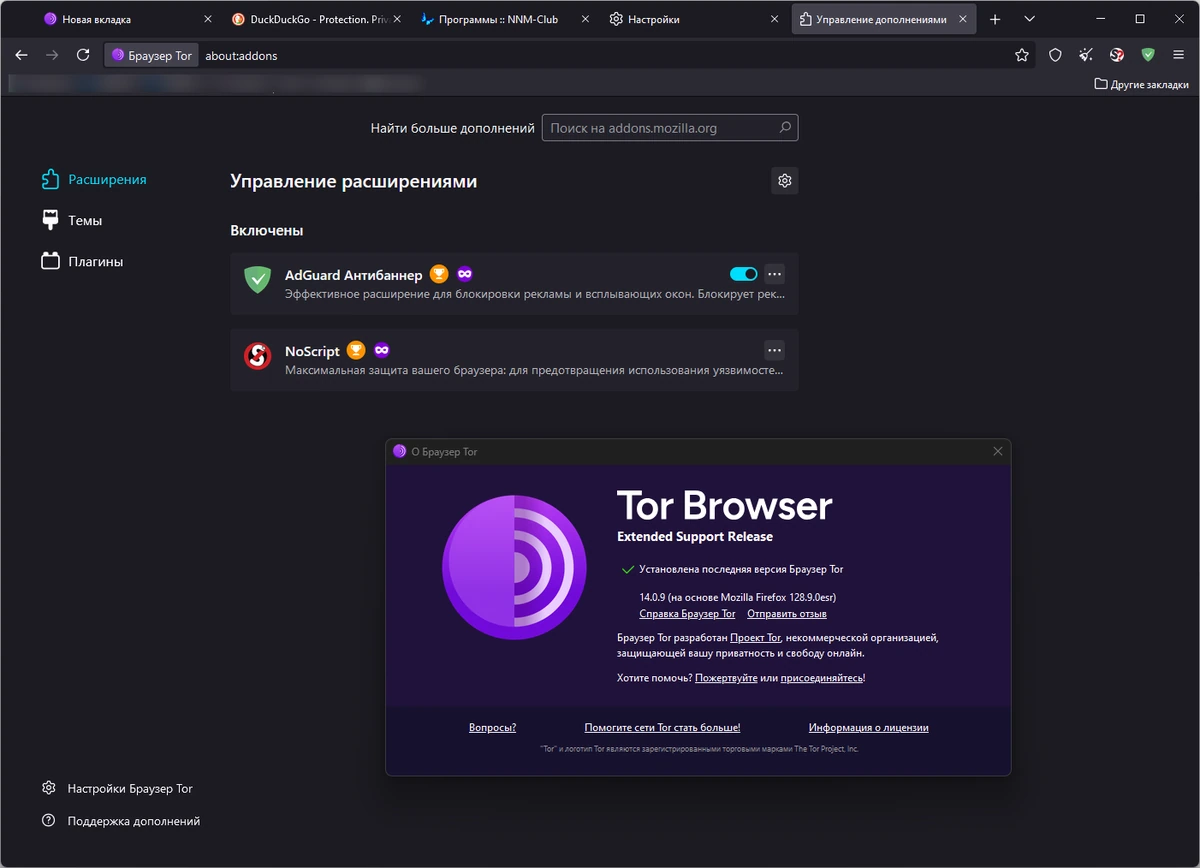Close the О Браузер Tor dialog
1200x868 pixels.
pyautogui.click(x=997, y=451)
